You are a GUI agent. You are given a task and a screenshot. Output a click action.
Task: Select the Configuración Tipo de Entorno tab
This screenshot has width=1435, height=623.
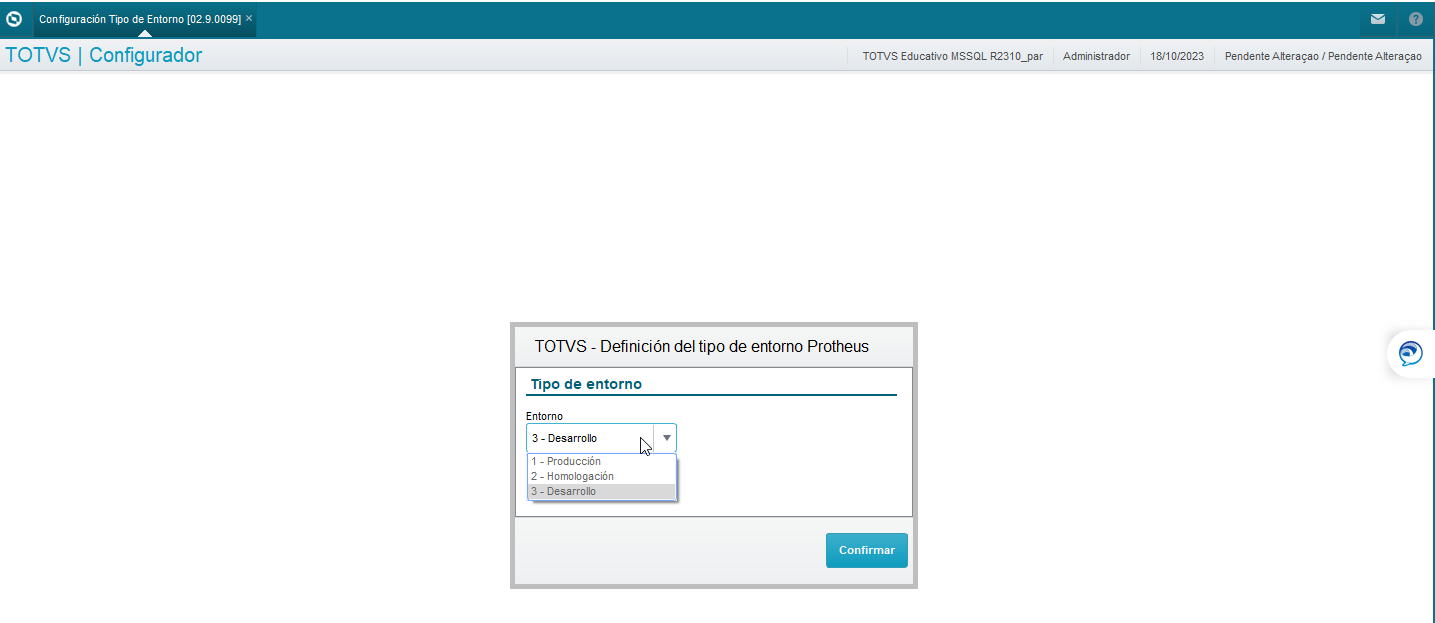(145, 19)
